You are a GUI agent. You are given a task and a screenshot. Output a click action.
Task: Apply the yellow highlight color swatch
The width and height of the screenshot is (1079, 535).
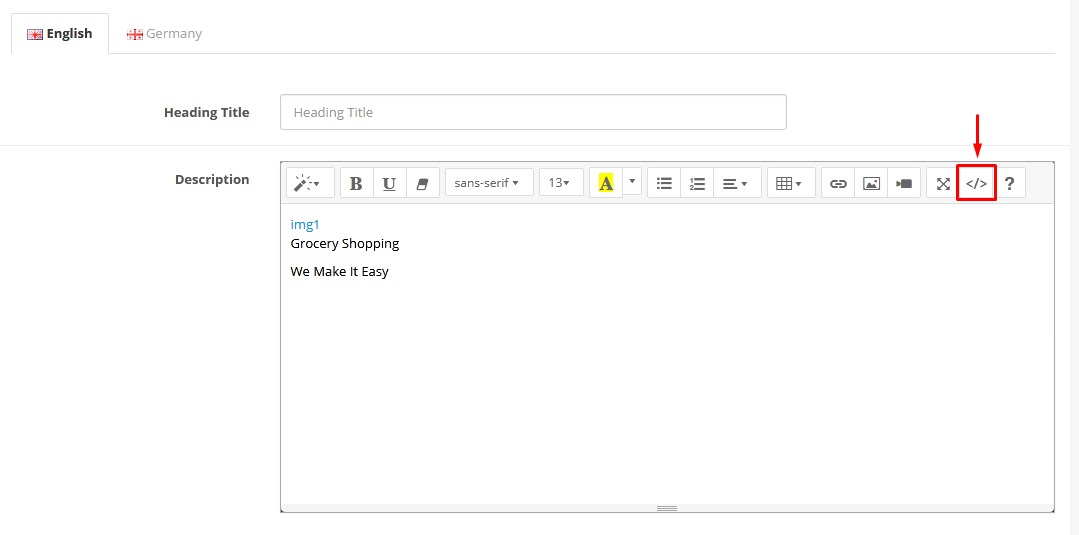click(606, 183)
